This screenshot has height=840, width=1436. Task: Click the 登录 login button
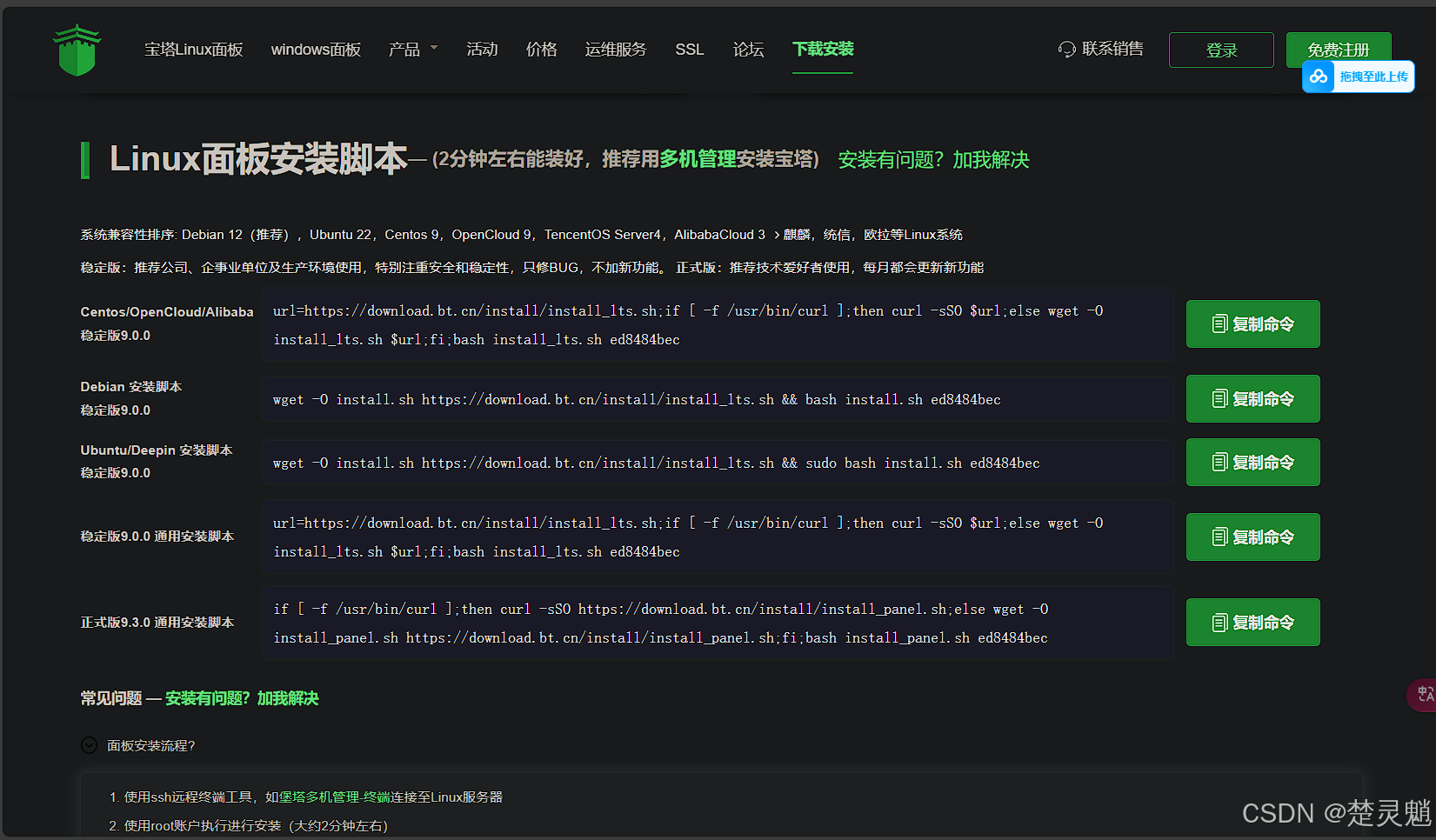click(1221, 50)
